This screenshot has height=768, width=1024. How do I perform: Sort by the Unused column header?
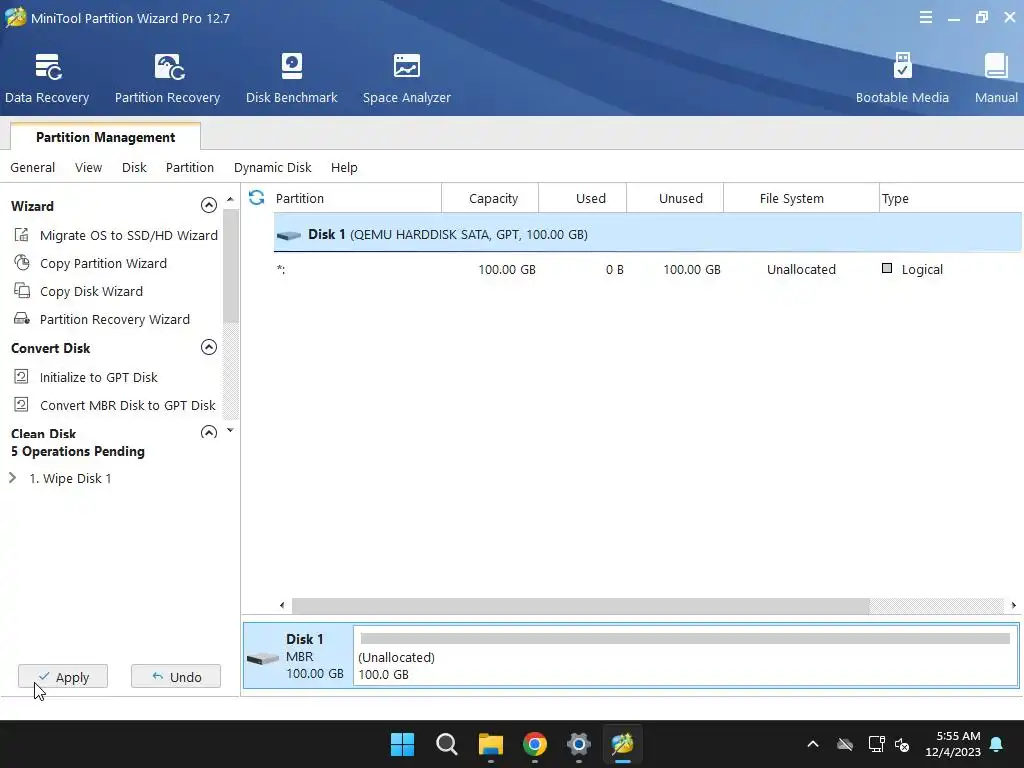click(675, 198)
